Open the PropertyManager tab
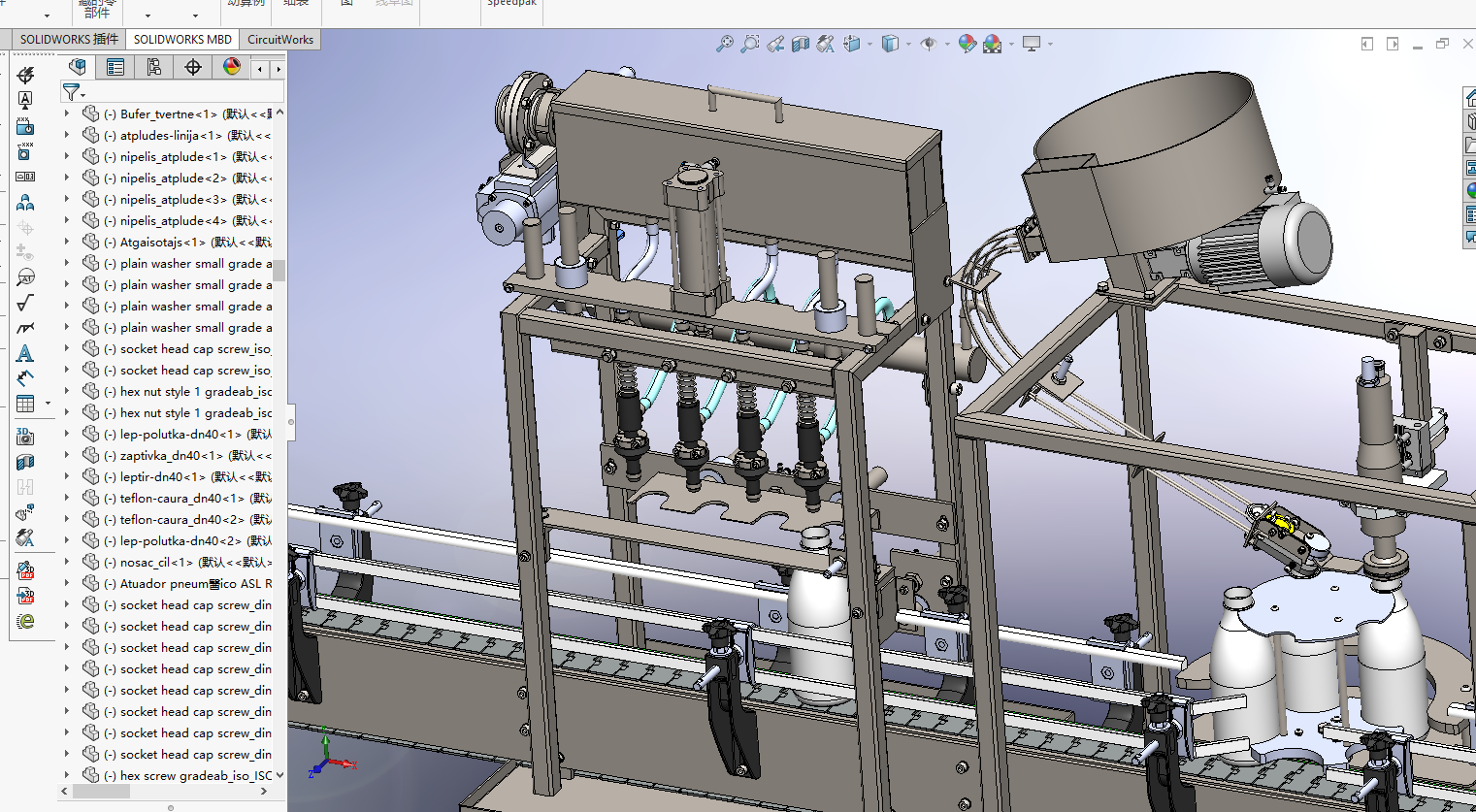The image size is (1476, 812). coord(115,67)
